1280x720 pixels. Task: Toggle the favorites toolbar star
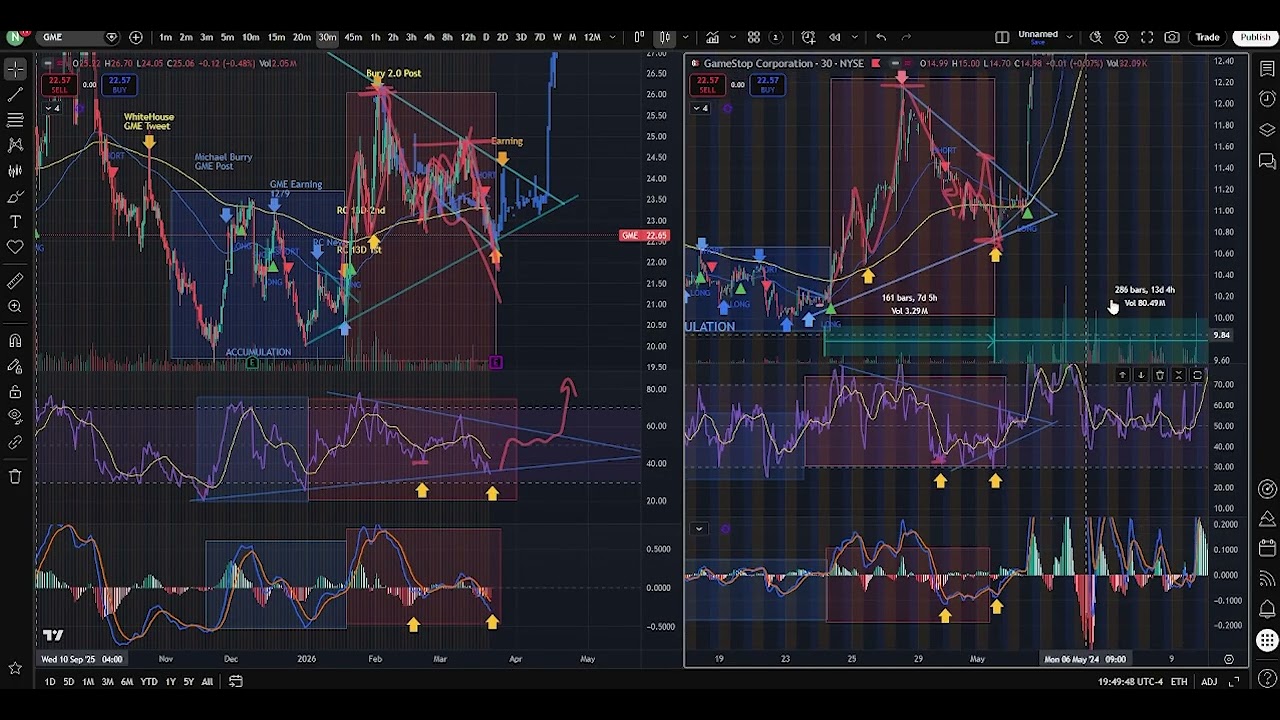pos(15,667)
